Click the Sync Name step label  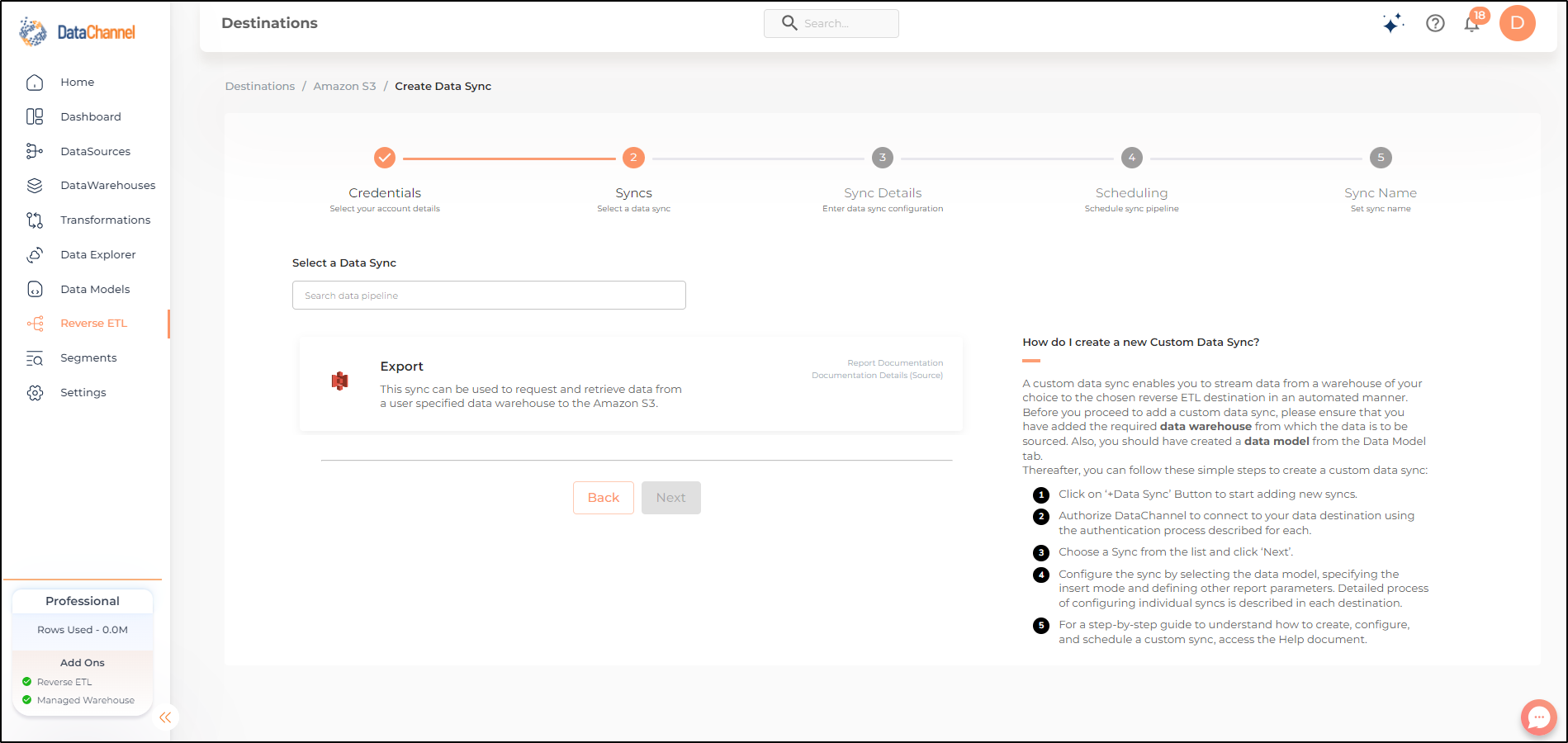pyautogui.click(x=1381, y=193)
